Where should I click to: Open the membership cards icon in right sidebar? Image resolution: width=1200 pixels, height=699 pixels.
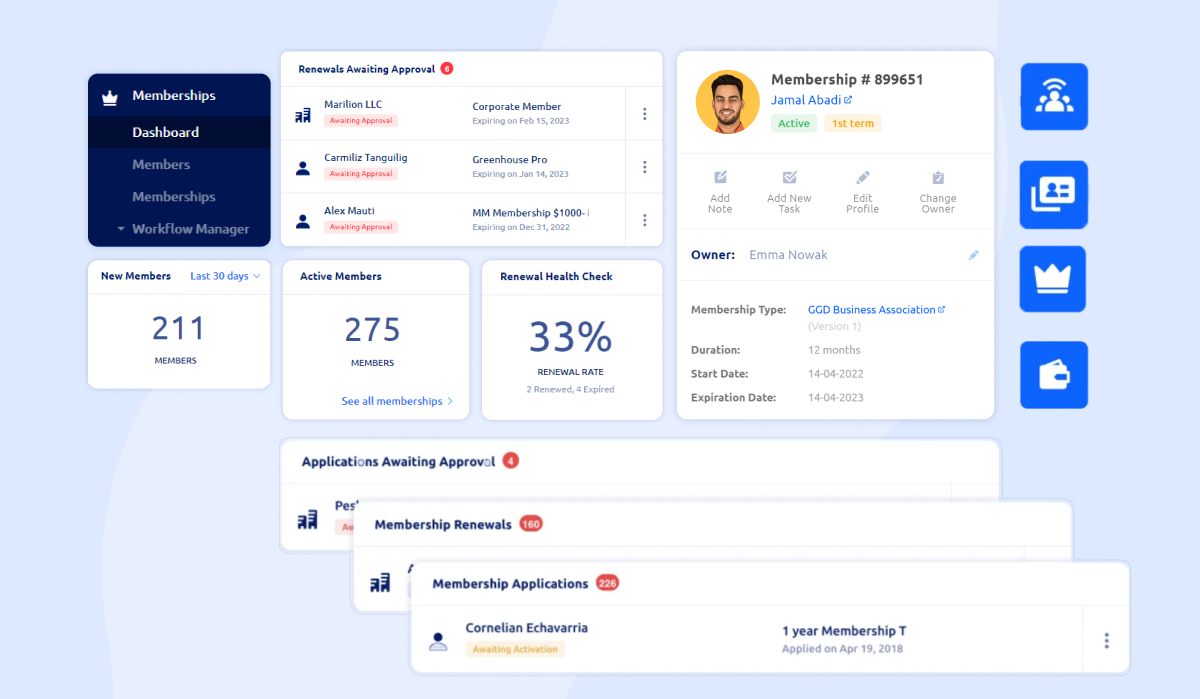click(1053, 194)
